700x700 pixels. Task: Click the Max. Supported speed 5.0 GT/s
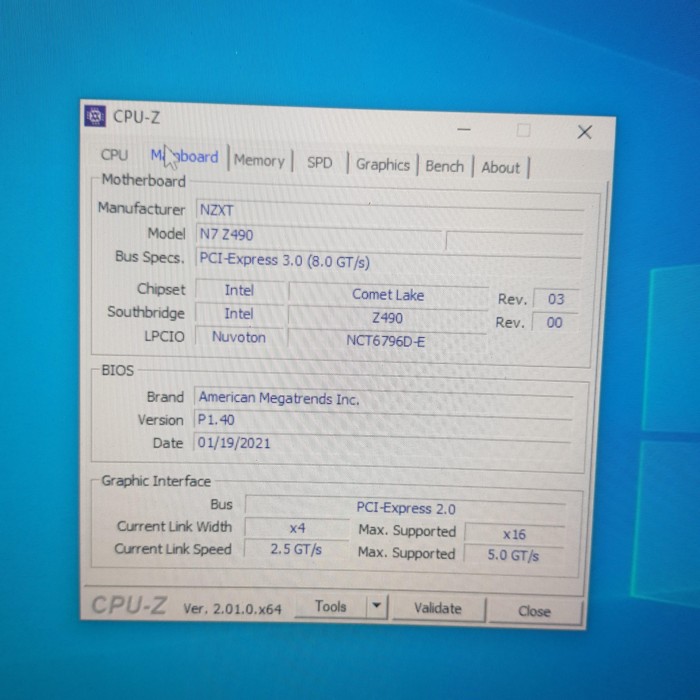[513, 554]
